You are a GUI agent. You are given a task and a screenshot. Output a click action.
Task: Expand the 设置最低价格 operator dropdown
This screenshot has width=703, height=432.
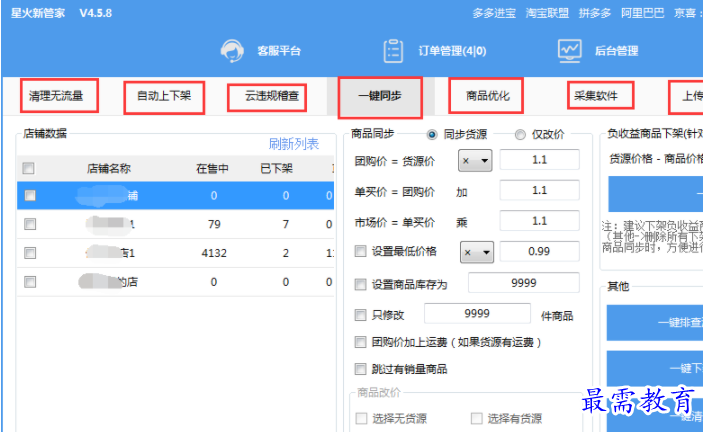point(475,253)
